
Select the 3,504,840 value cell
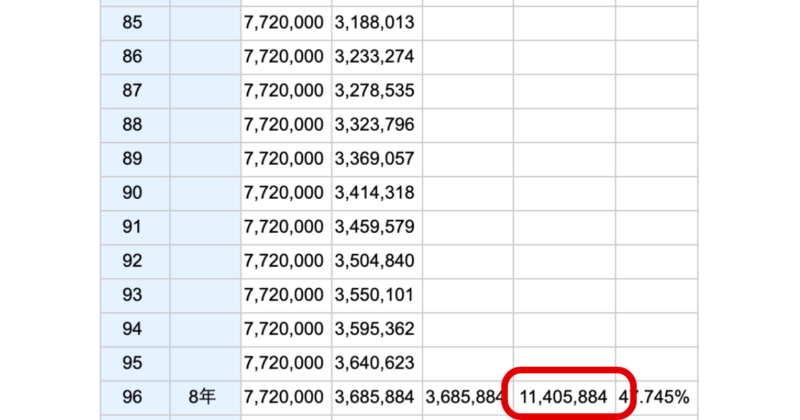[374, 261]
